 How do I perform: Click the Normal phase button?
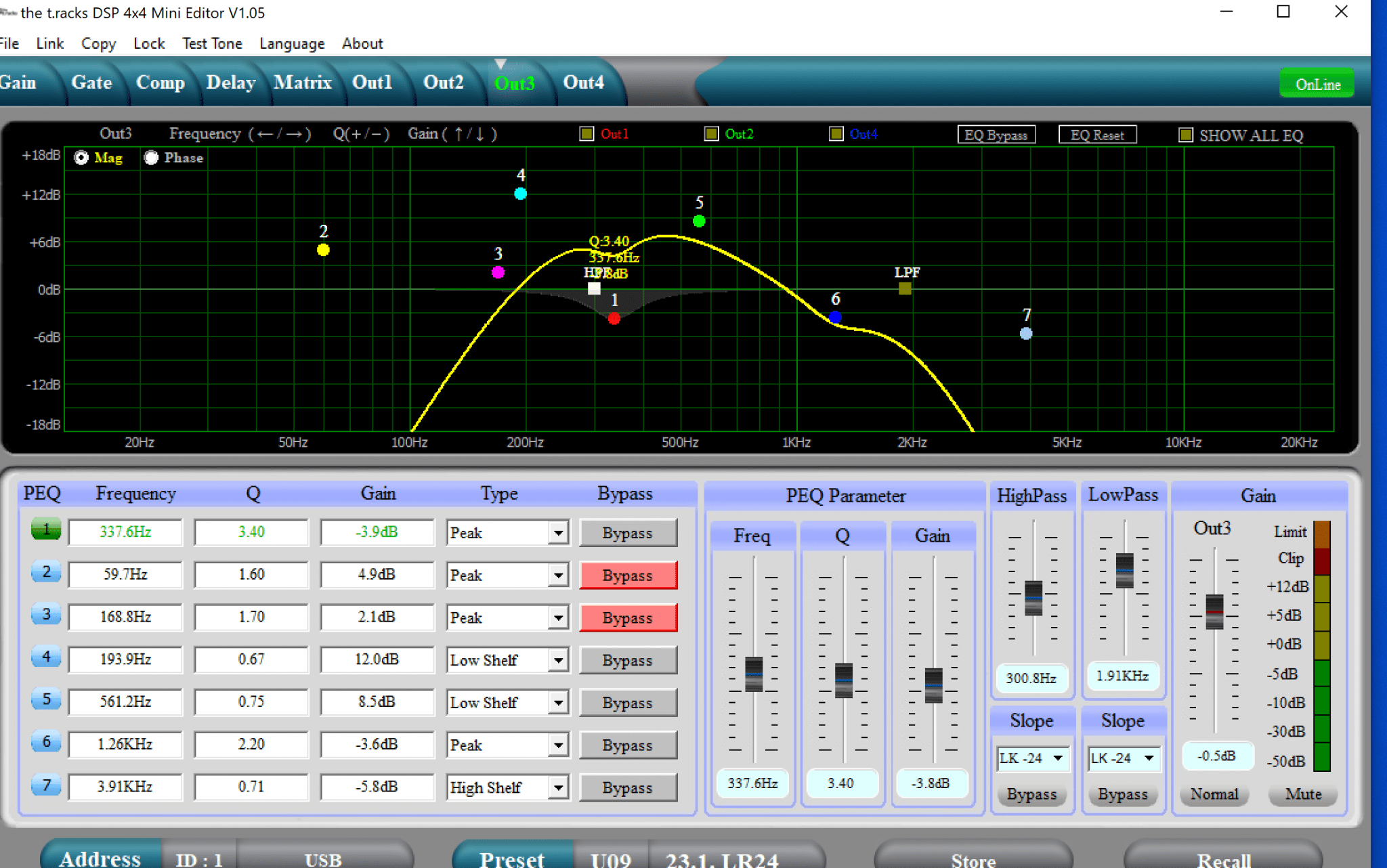pos(1214,794)
